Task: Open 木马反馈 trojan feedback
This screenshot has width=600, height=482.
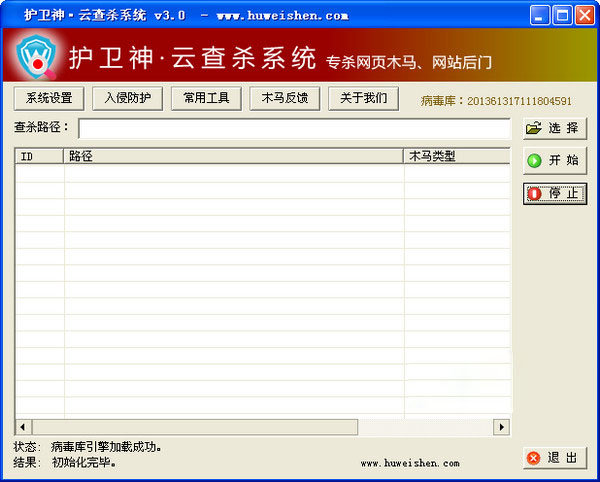Action: 285,98
